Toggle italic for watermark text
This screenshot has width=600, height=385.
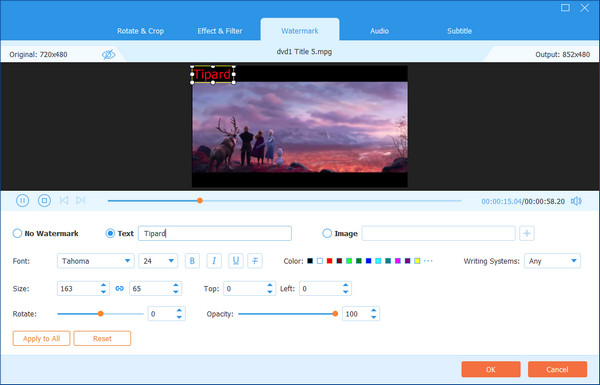pos(214,261)
